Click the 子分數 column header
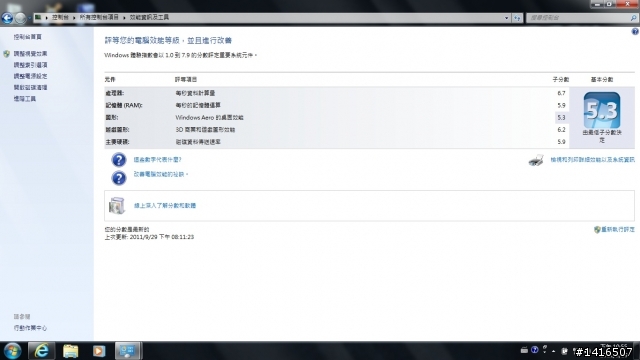The height and width of the screenshot is (360, 640). pyautogui.click(x=561, y=80)
